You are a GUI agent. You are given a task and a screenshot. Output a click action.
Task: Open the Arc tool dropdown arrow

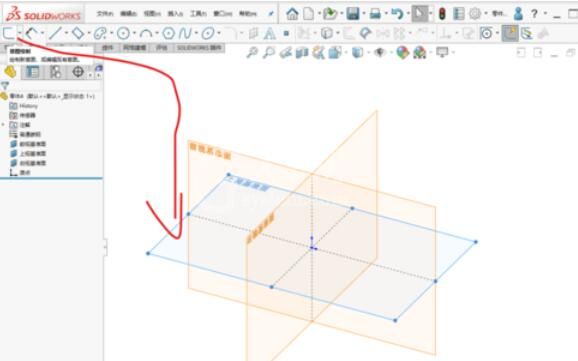(x=157, y=33)
